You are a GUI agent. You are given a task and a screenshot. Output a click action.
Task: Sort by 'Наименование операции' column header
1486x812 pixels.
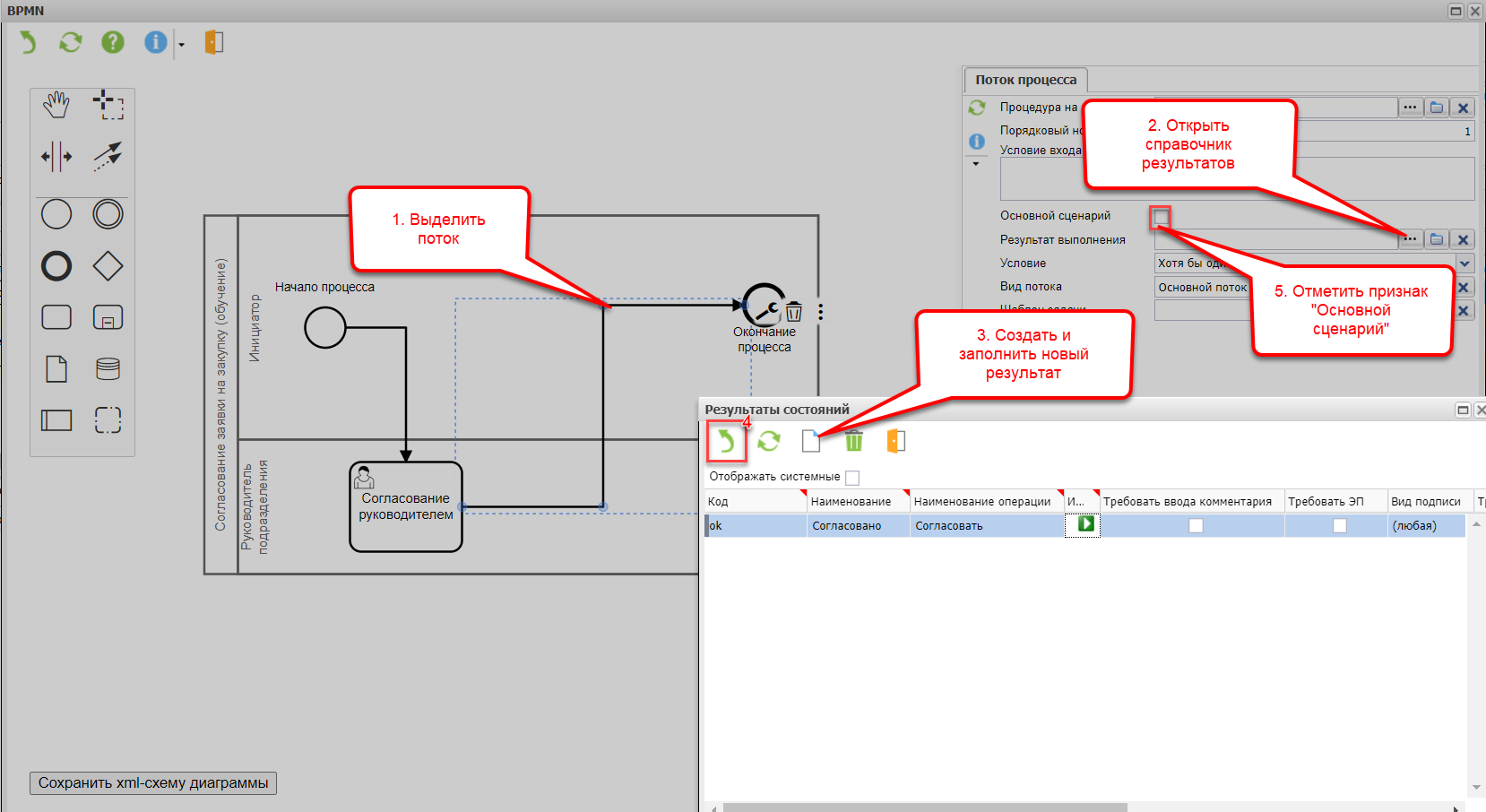click(x=981, y=502)
